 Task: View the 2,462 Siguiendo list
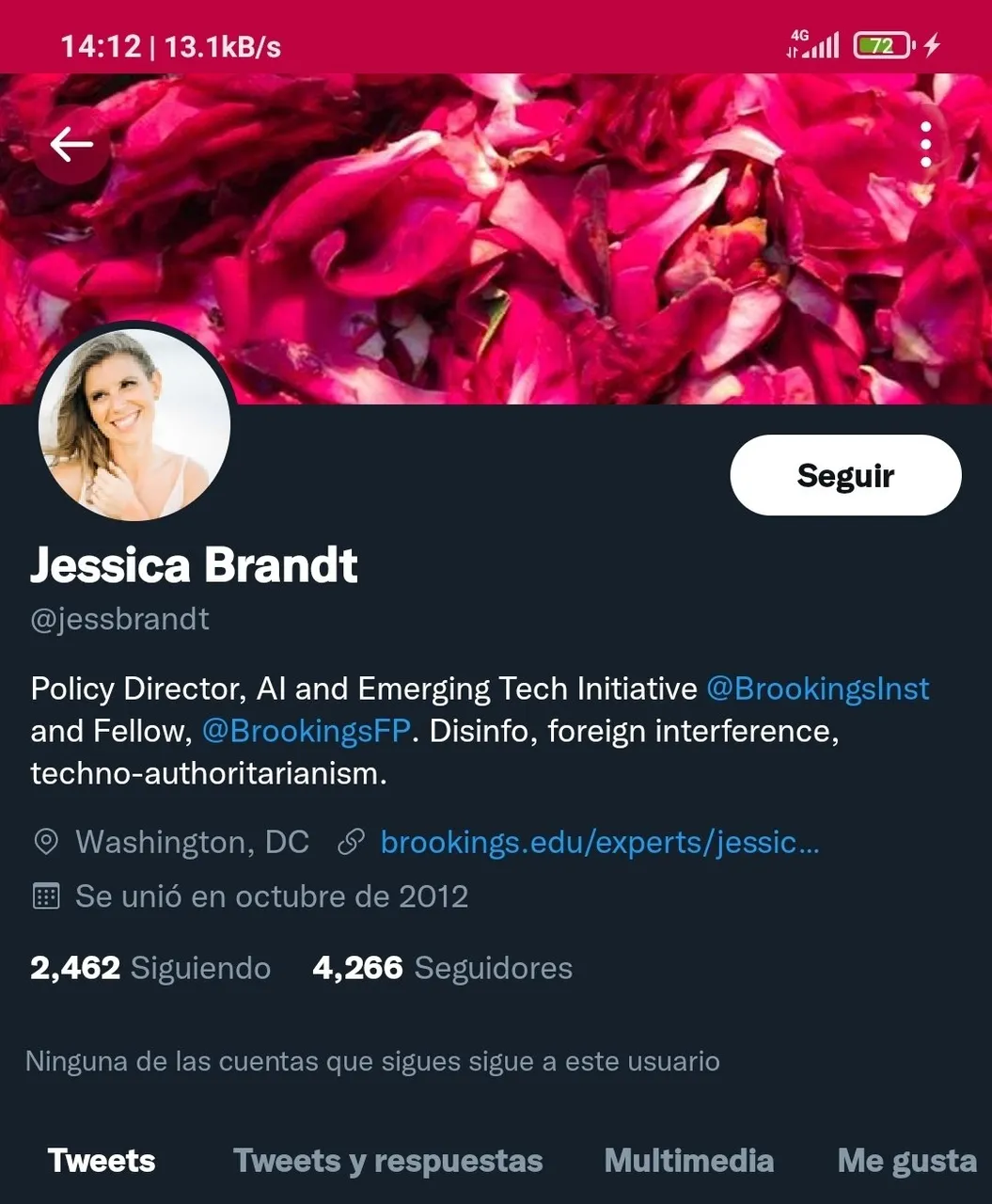[x=150, y=968]
